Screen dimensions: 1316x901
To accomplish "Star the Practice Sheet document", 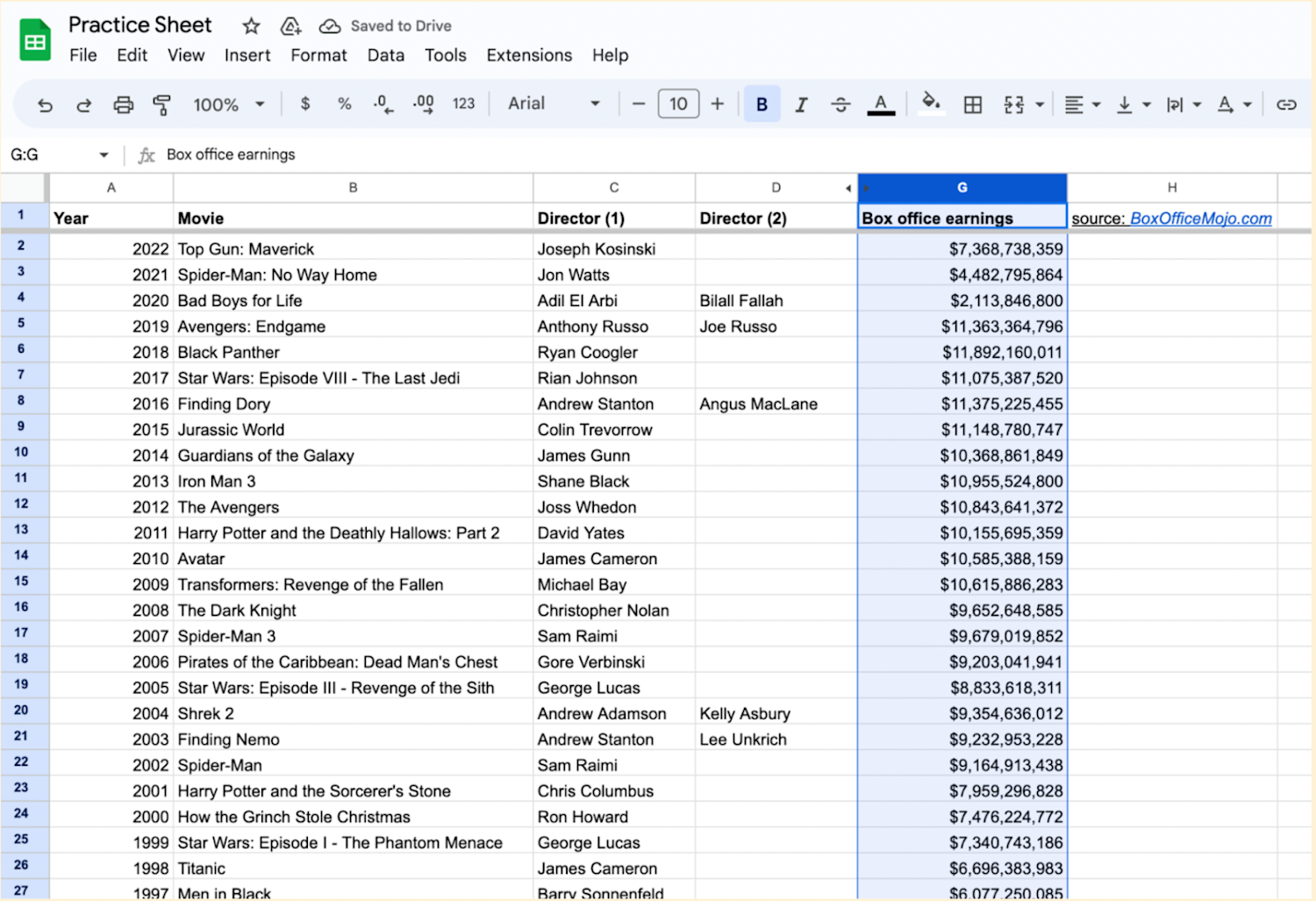I will (251, 26).
